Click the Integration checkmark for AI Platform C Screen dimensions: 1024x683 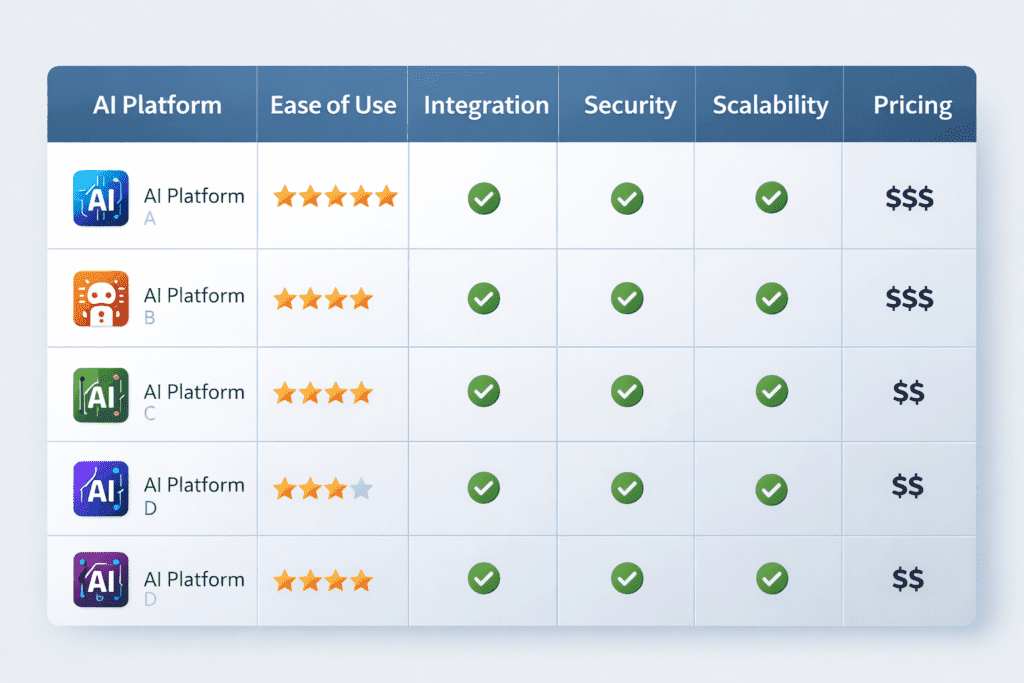point(484,391)
